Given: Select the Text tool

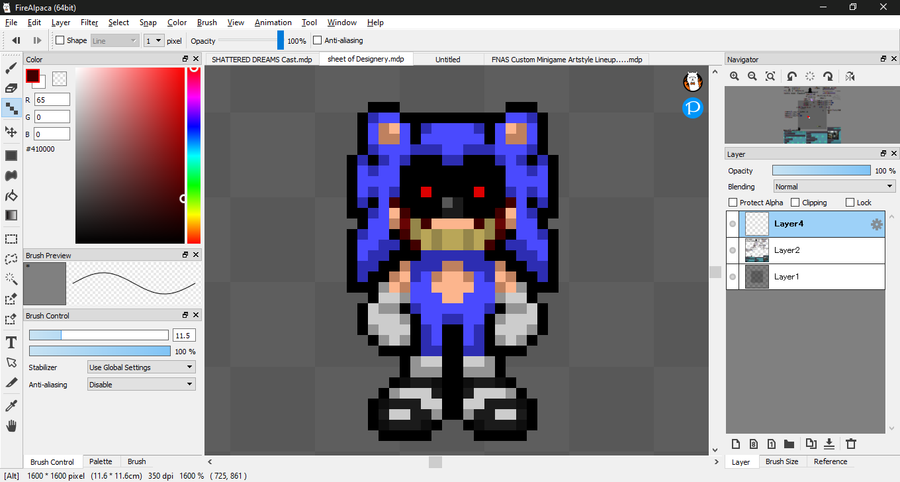Looking at the screenshot, I should (x=11, y=343).
